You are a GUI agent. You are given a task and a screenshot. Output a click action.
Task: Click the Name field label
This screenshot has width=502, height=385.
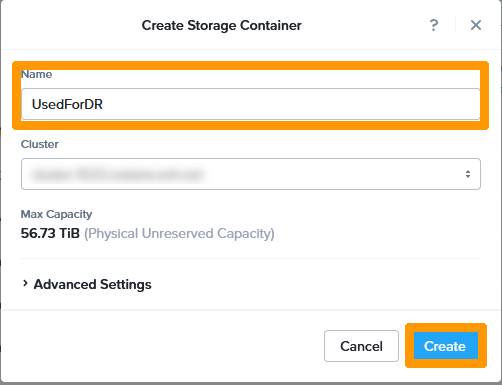tap(36, 74)
